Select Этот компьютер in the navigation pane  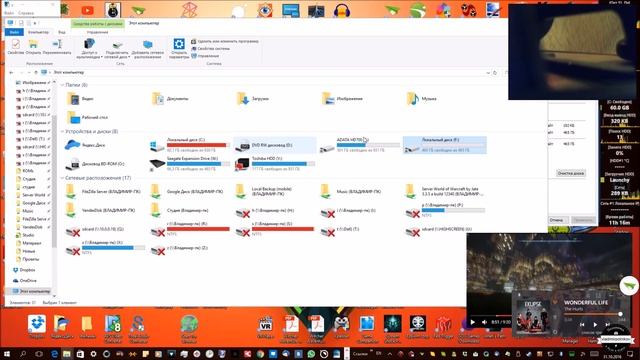point(31,291)
